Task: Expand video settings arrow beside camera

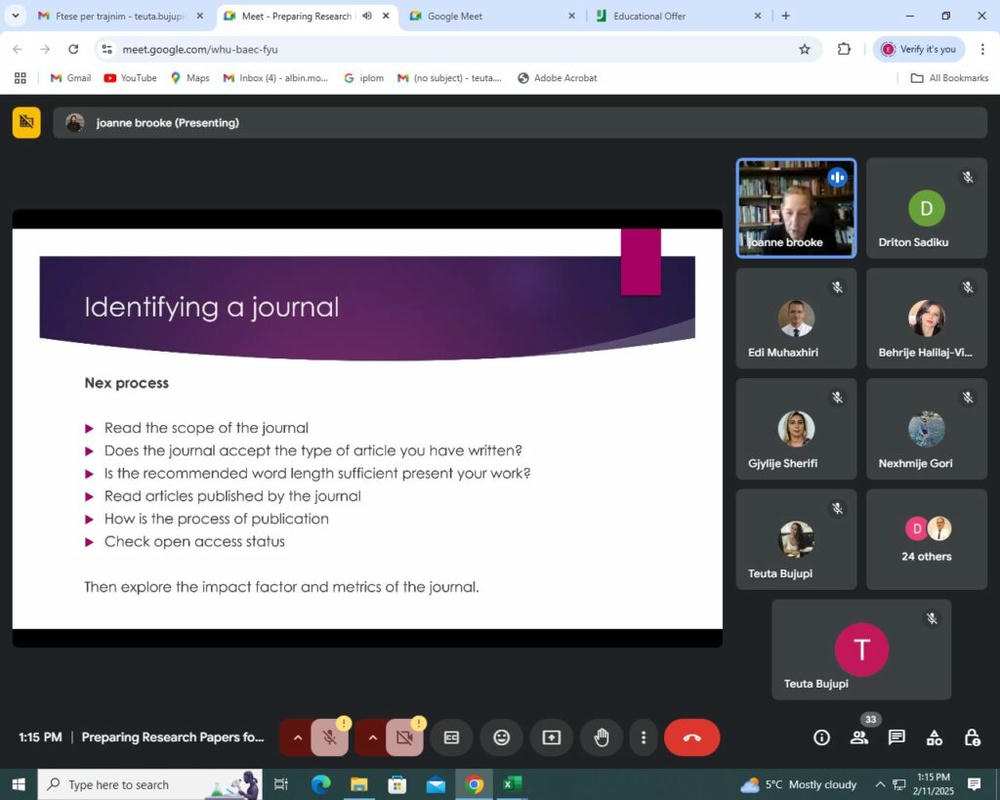Action: 372,738
